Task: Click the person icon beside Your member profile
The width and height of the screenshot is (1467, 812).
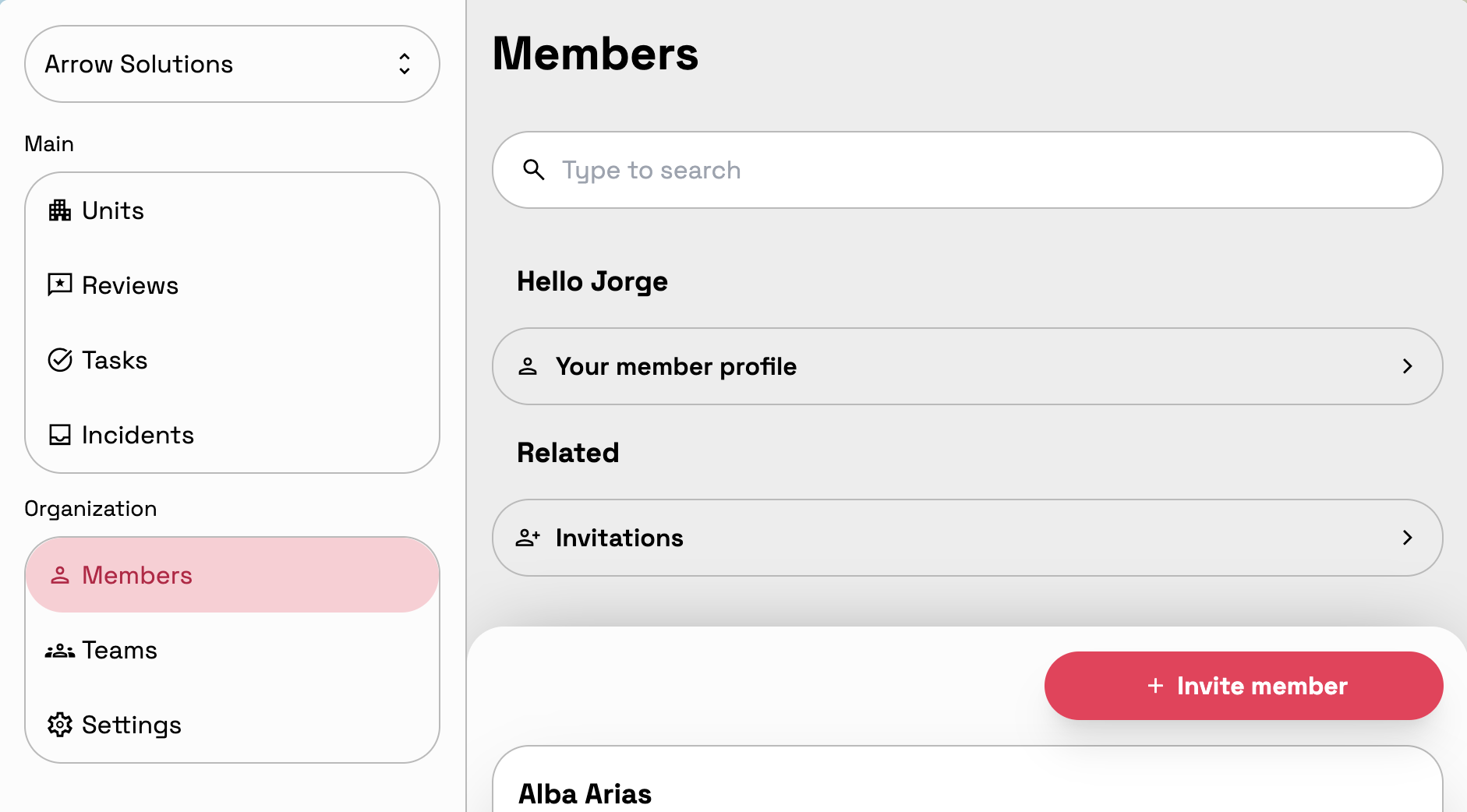Action: 528,366
